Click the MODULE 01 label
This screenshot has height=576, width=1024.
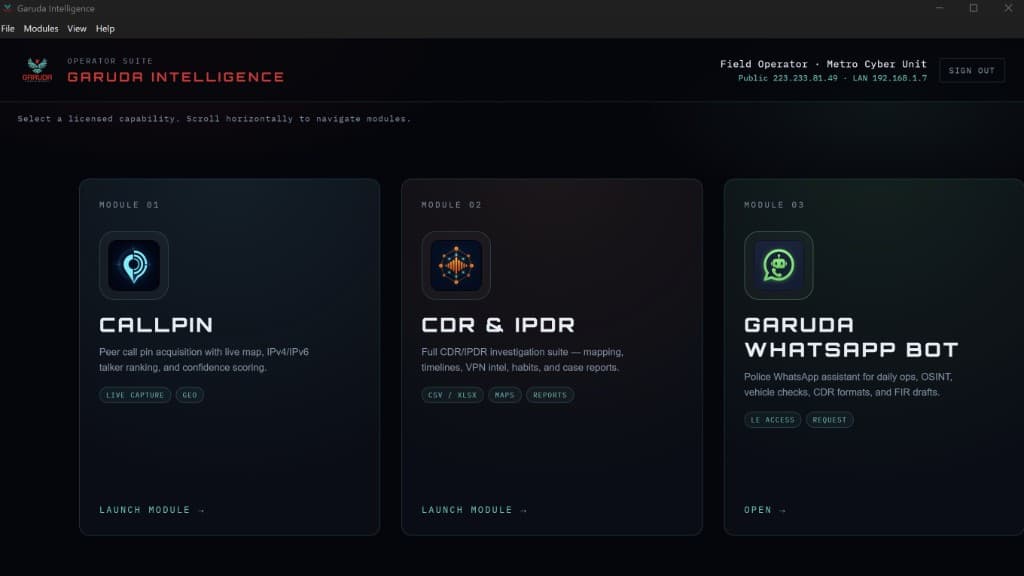coord(129,205)
